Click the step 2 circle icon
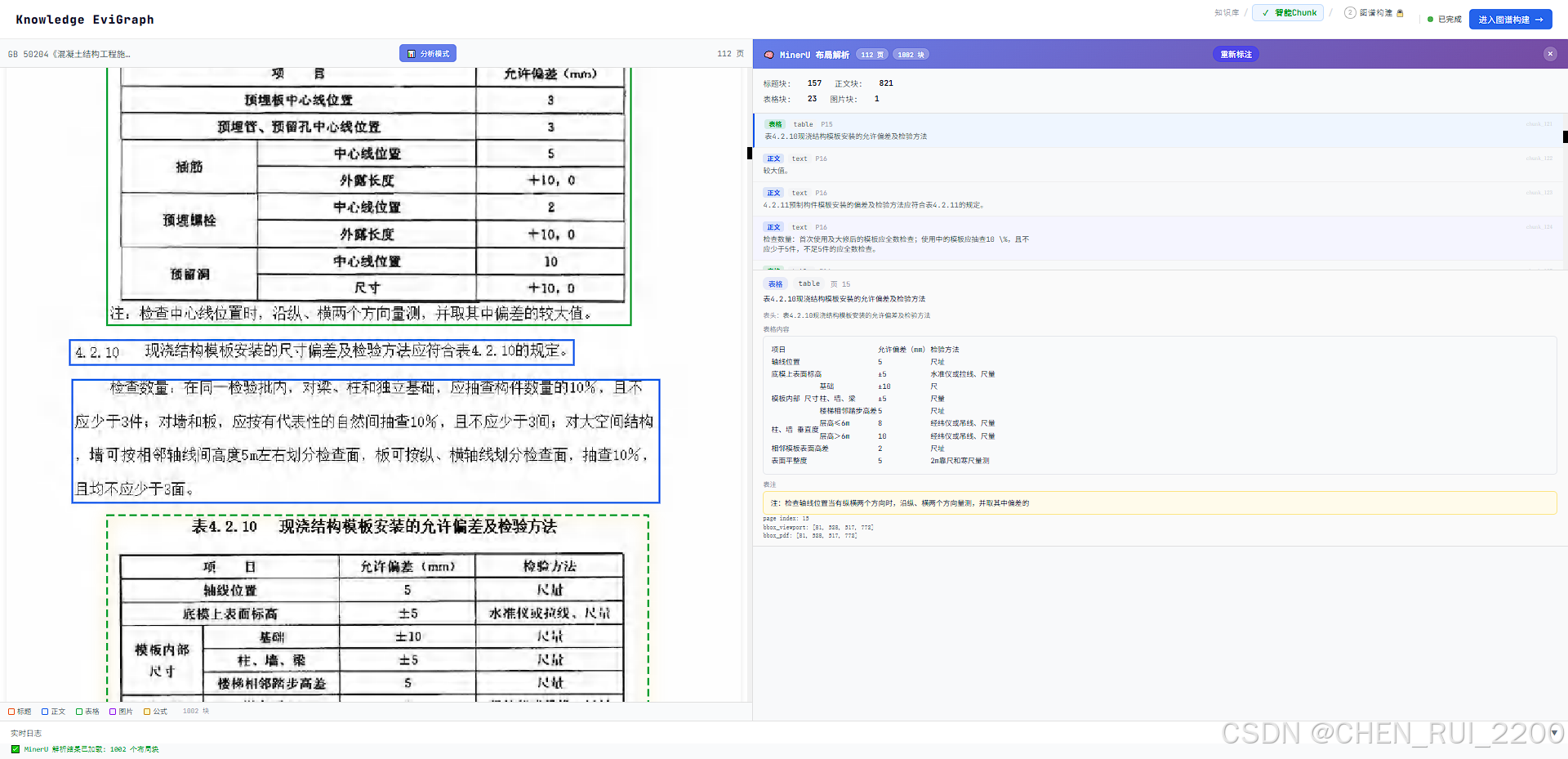This screenshot has width=1568, height=759. [x=1350, y=13]
